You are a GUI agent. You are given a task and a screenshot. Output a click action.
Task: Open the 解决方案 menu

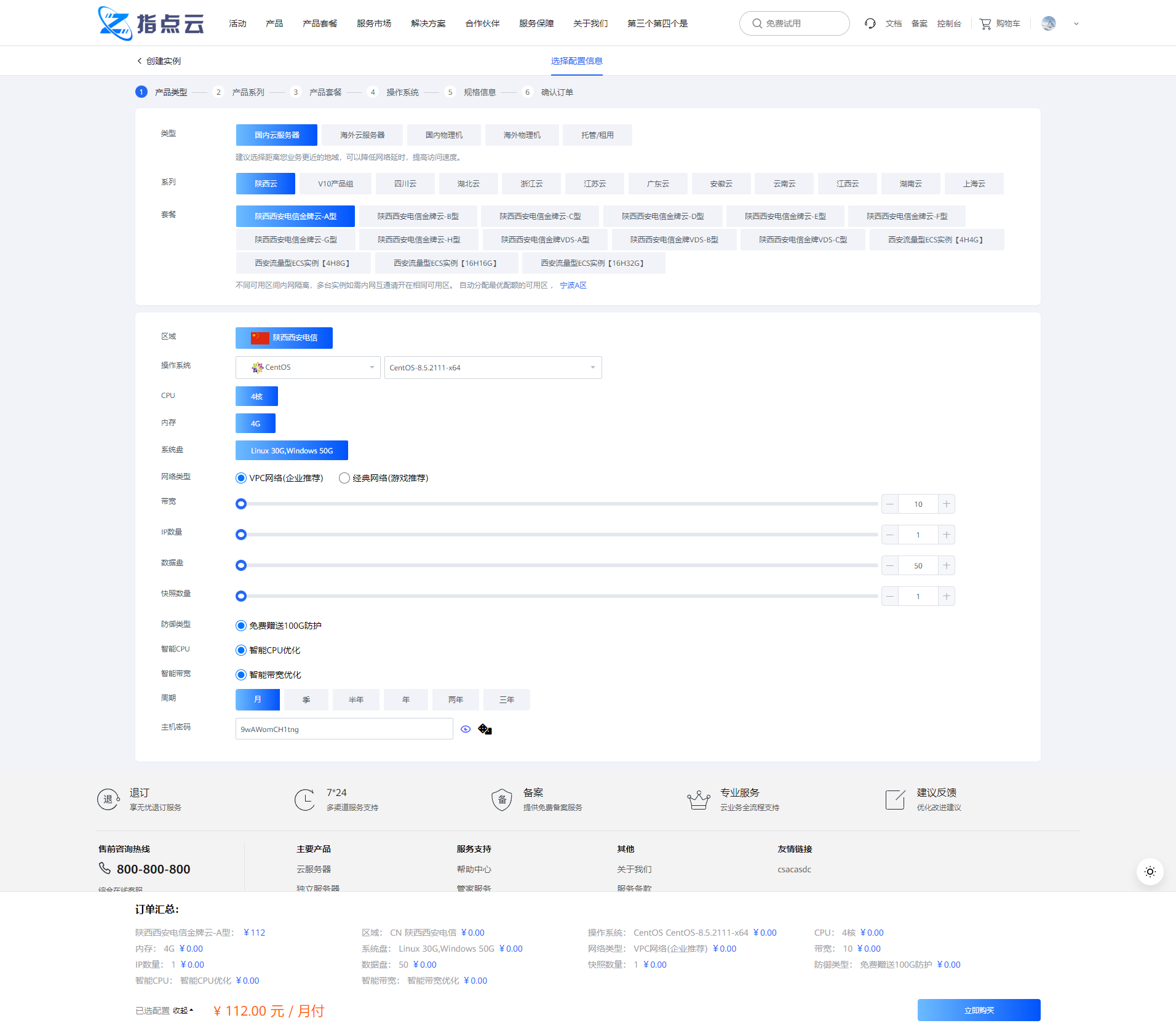click(x=428, y=23)
